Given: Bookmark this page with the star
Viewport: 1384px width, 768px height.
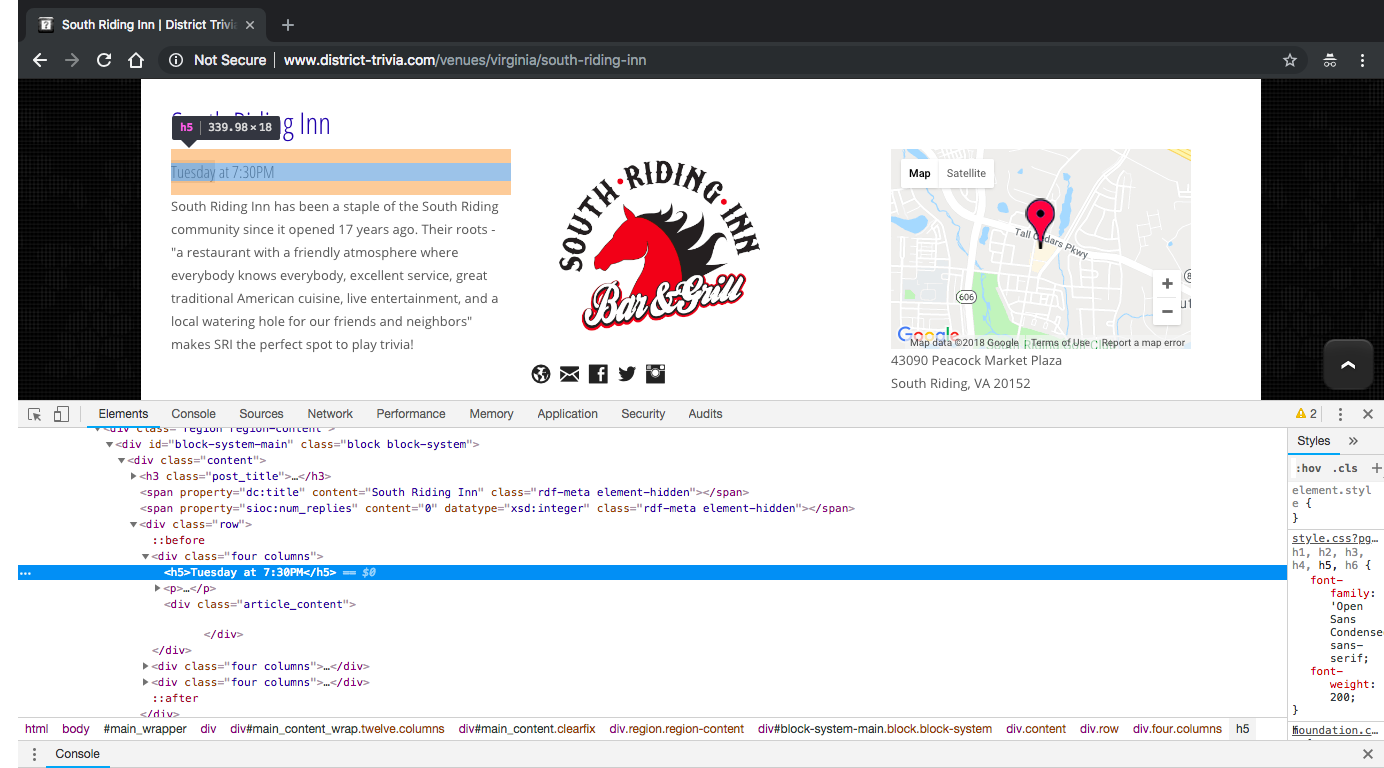Looking at the screenshot, I should [1290, 60].
